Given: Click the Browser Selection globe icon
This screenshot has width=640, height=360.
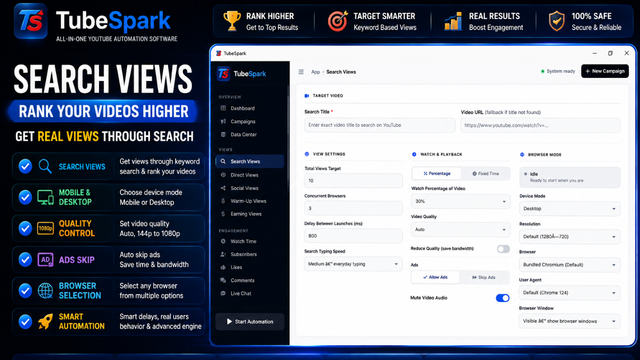Looking at the screenshot, I should (45, 291).
